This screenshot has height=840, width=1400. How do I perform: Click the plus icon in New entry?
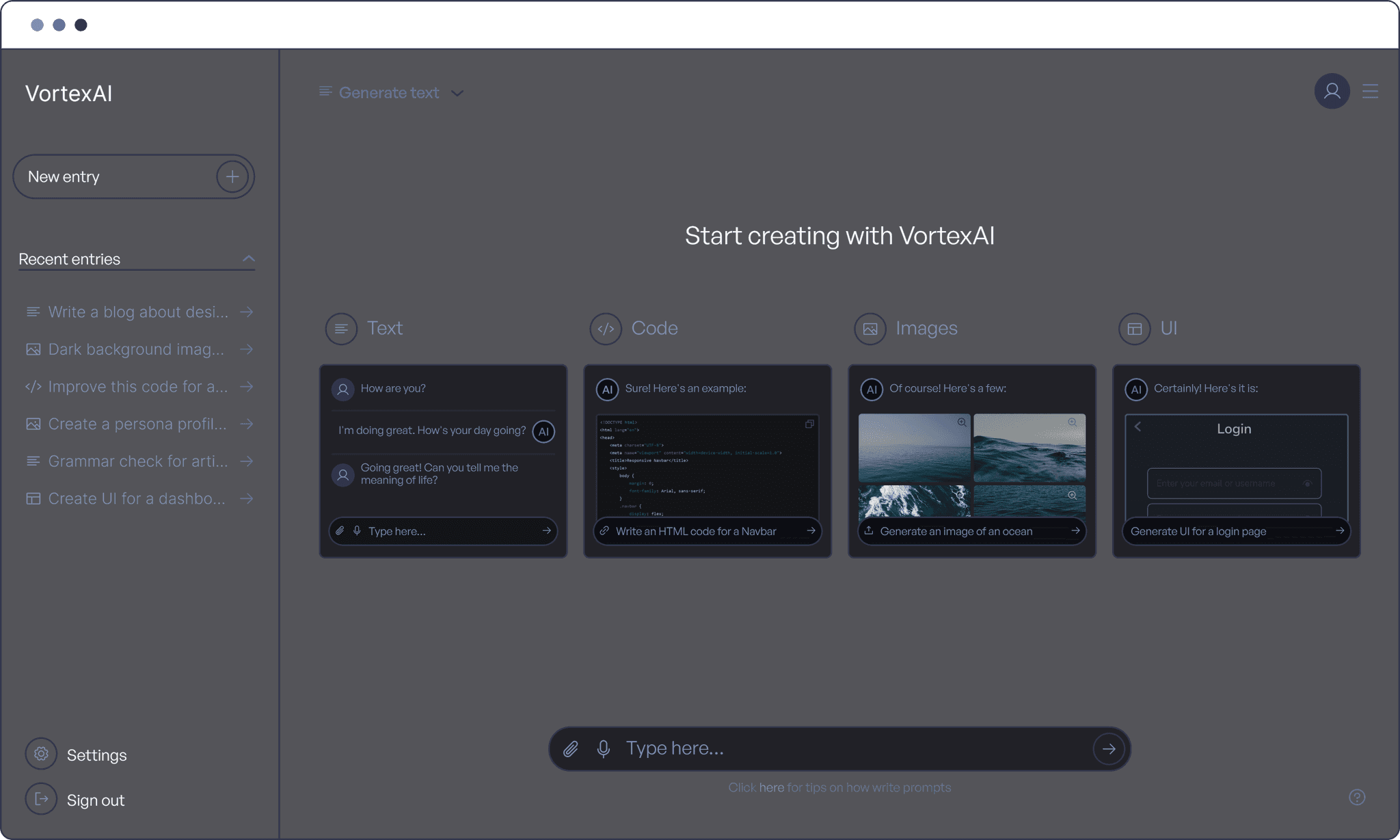pos(232,177)
